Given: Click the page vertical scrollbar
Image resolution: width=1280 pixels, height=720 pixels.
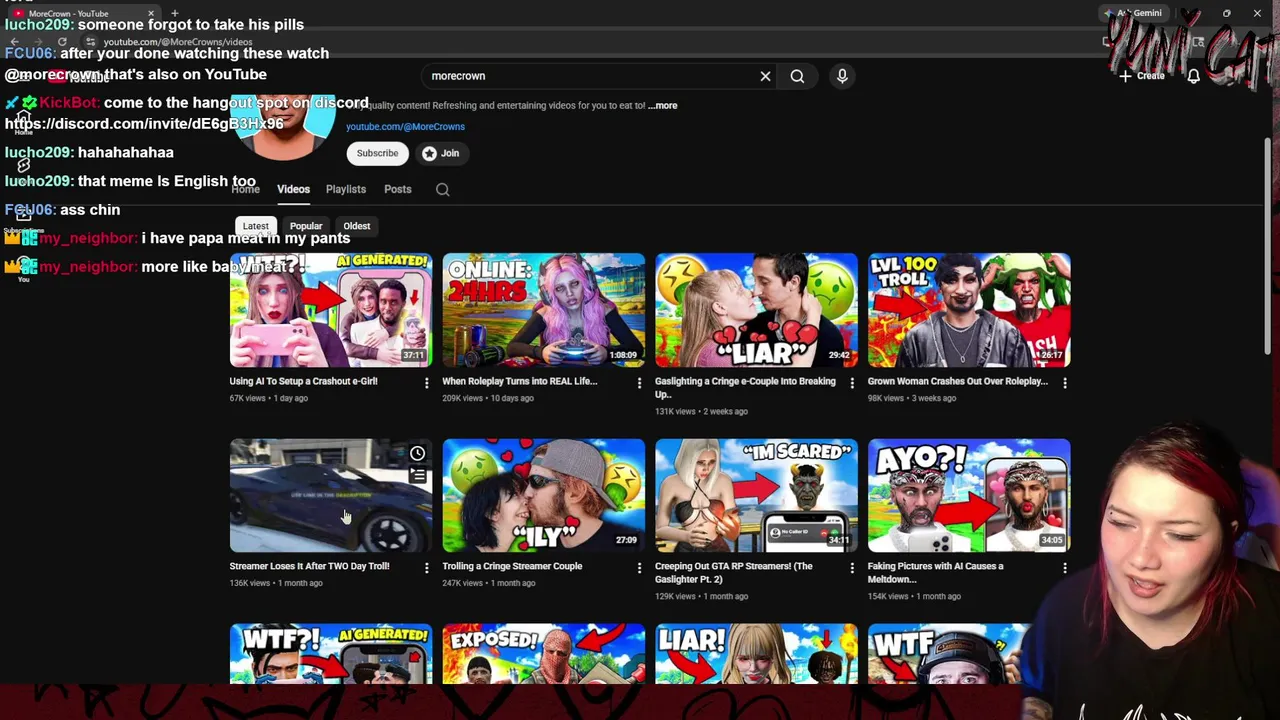Looking at the screenshot, I should coord(1269,245).
